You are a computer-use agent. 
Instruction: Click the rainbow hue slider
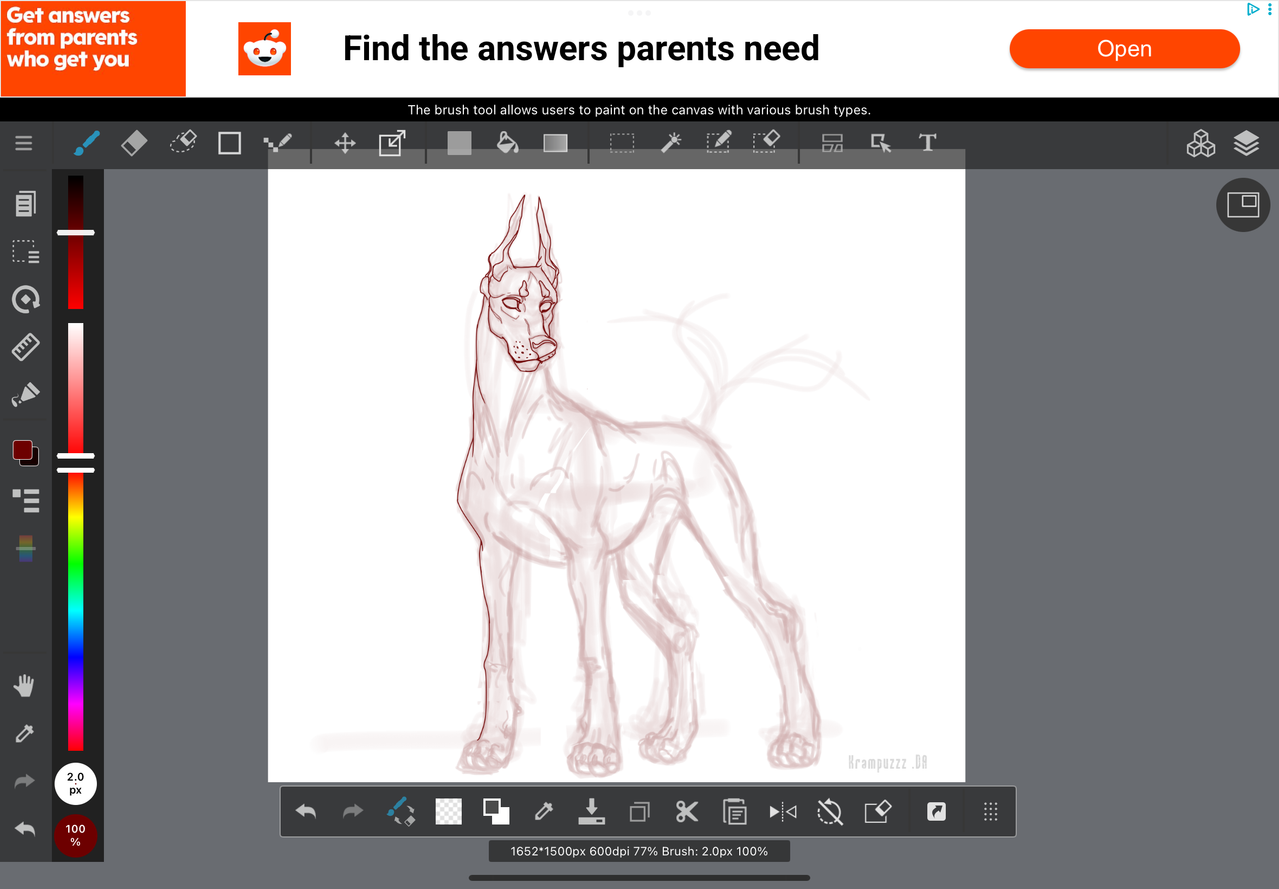pos(76,609)
